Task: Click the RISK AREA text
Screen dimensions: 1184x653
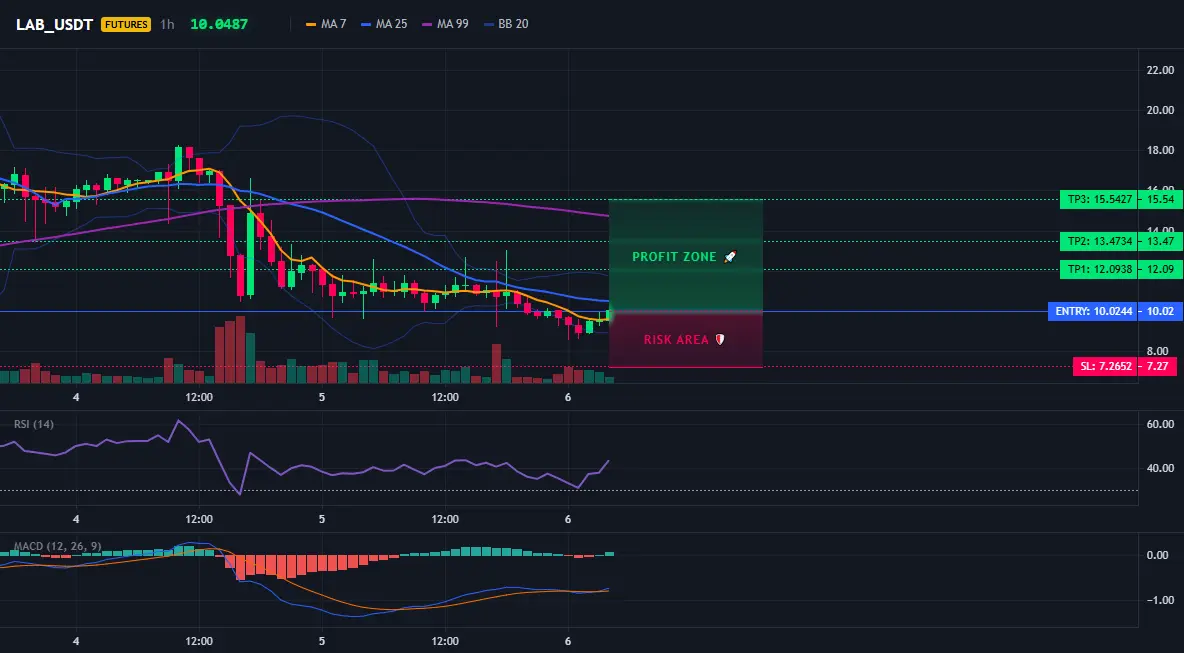Action: point(677,340)
